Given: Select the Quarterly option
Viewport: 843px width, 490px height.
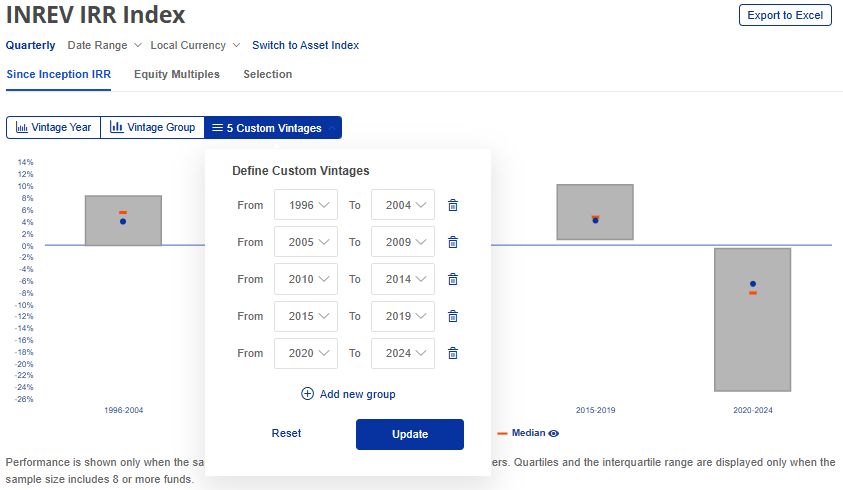Looking at the screenshot, I should coord(31,45).
